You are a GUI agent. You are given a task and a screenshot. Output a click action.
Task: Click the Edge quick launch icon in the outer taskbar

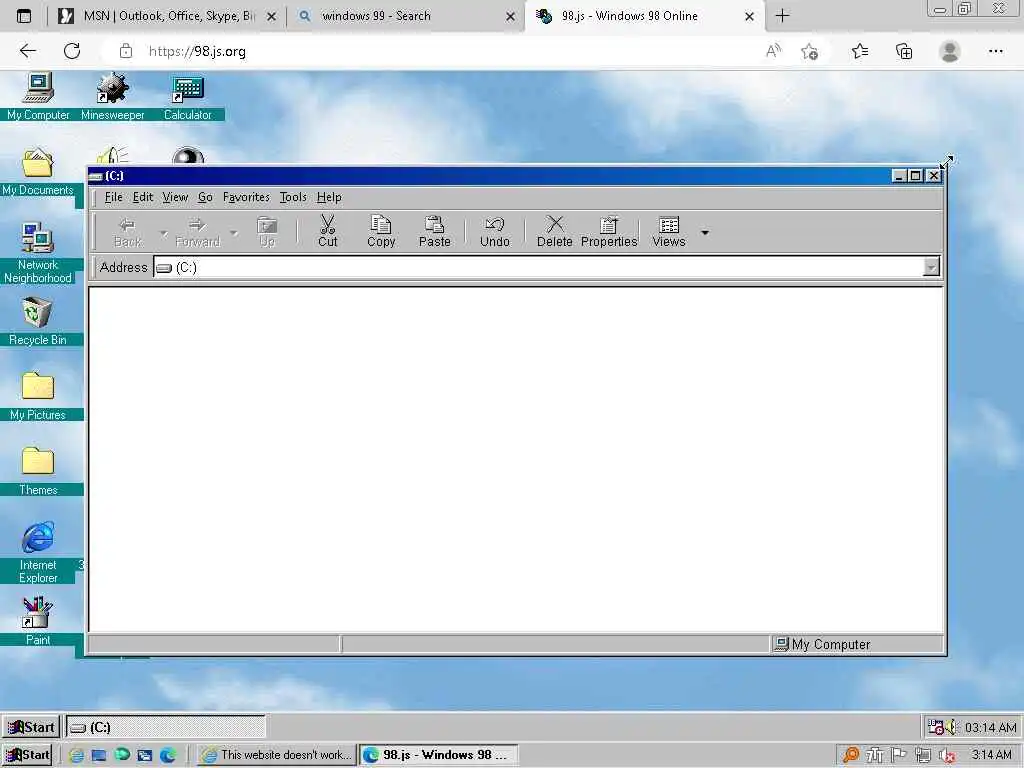point(168,755)
